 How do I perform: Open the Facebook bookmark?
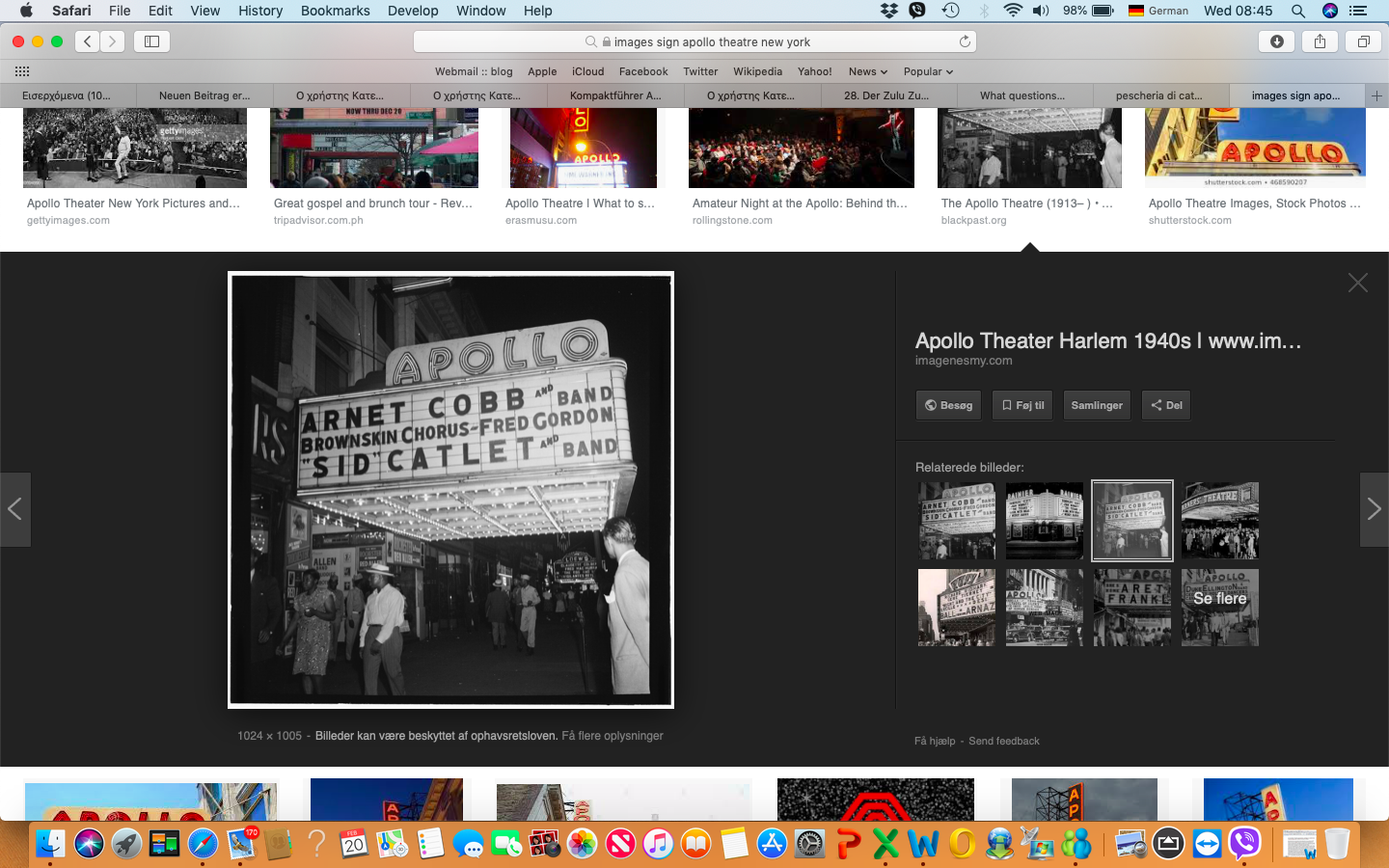(643, 71)
